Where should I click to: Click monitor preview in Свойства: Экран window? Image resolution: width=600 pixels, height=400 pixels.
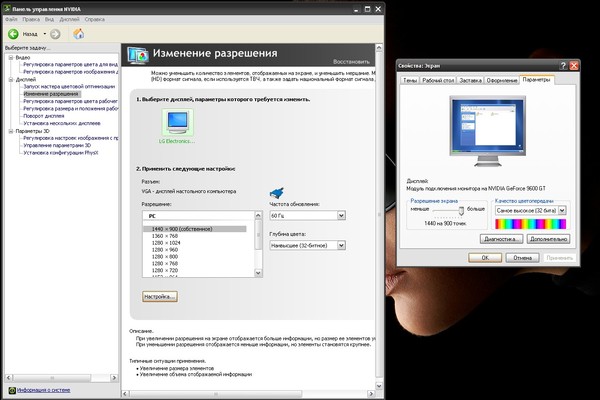coord(487,131)
